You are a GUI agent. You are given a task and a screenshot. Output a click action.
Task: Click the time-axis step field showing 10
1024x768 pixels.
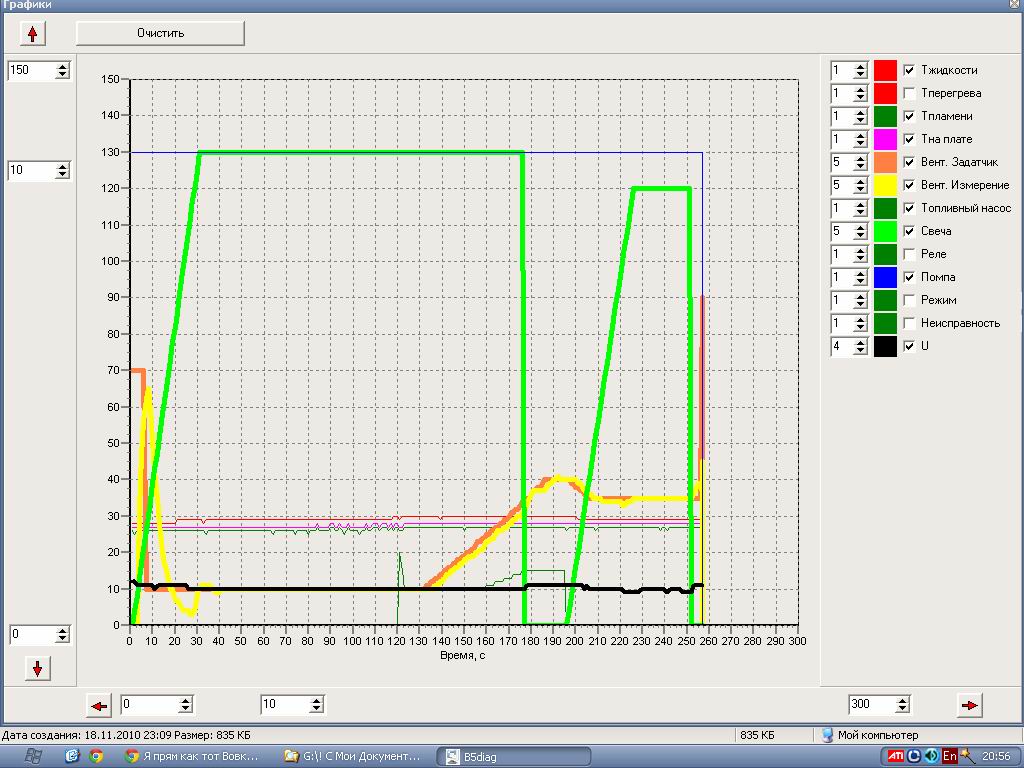coord(292,705)
